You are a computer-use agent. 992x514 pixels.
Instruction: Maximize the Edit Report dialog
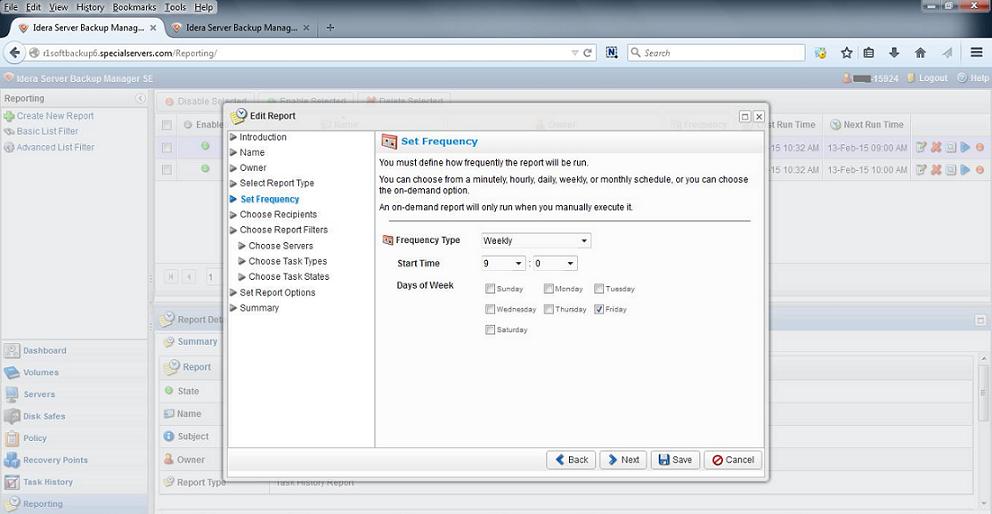click(x=745, y=116)
